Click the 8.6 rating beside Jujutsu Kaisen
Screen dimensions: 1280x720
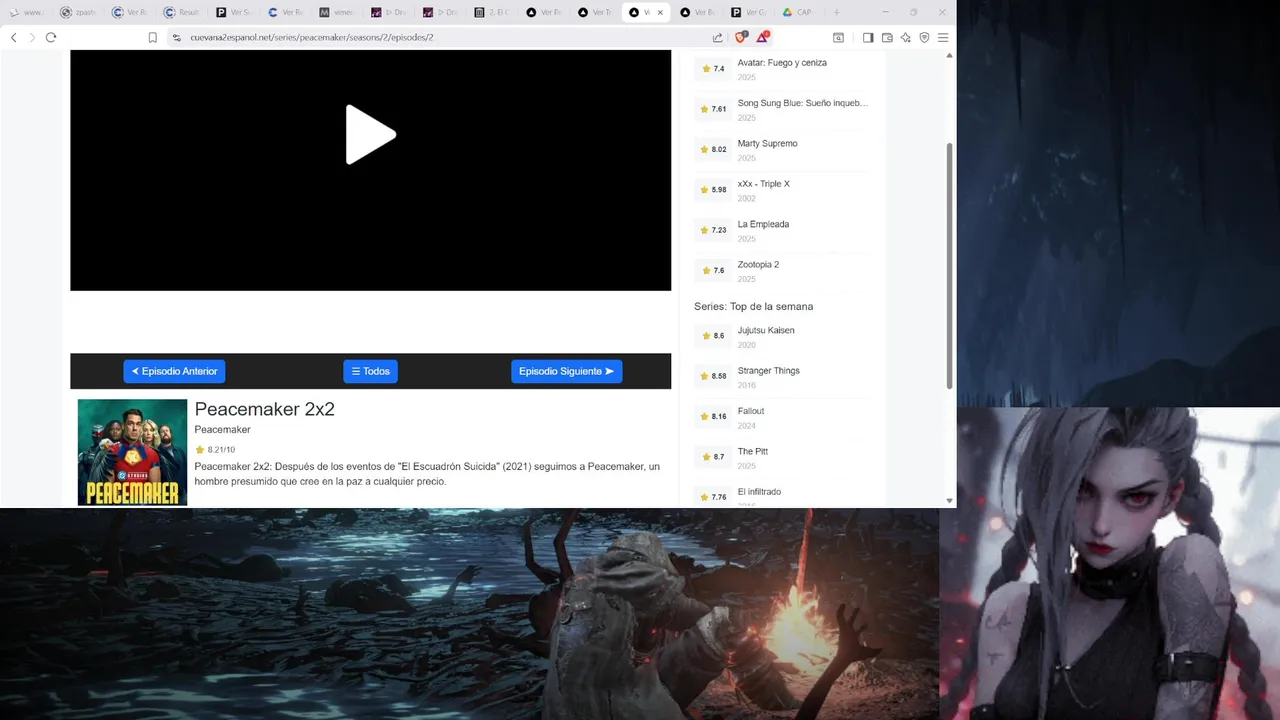(713, 336)
